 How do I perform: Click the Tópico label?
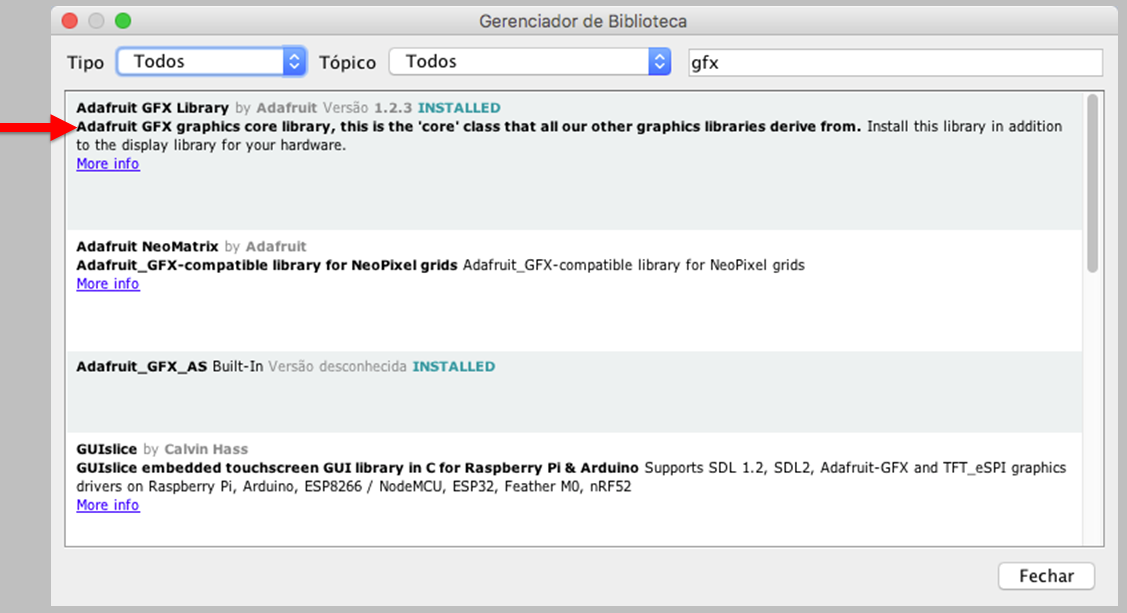click(347, 63)
